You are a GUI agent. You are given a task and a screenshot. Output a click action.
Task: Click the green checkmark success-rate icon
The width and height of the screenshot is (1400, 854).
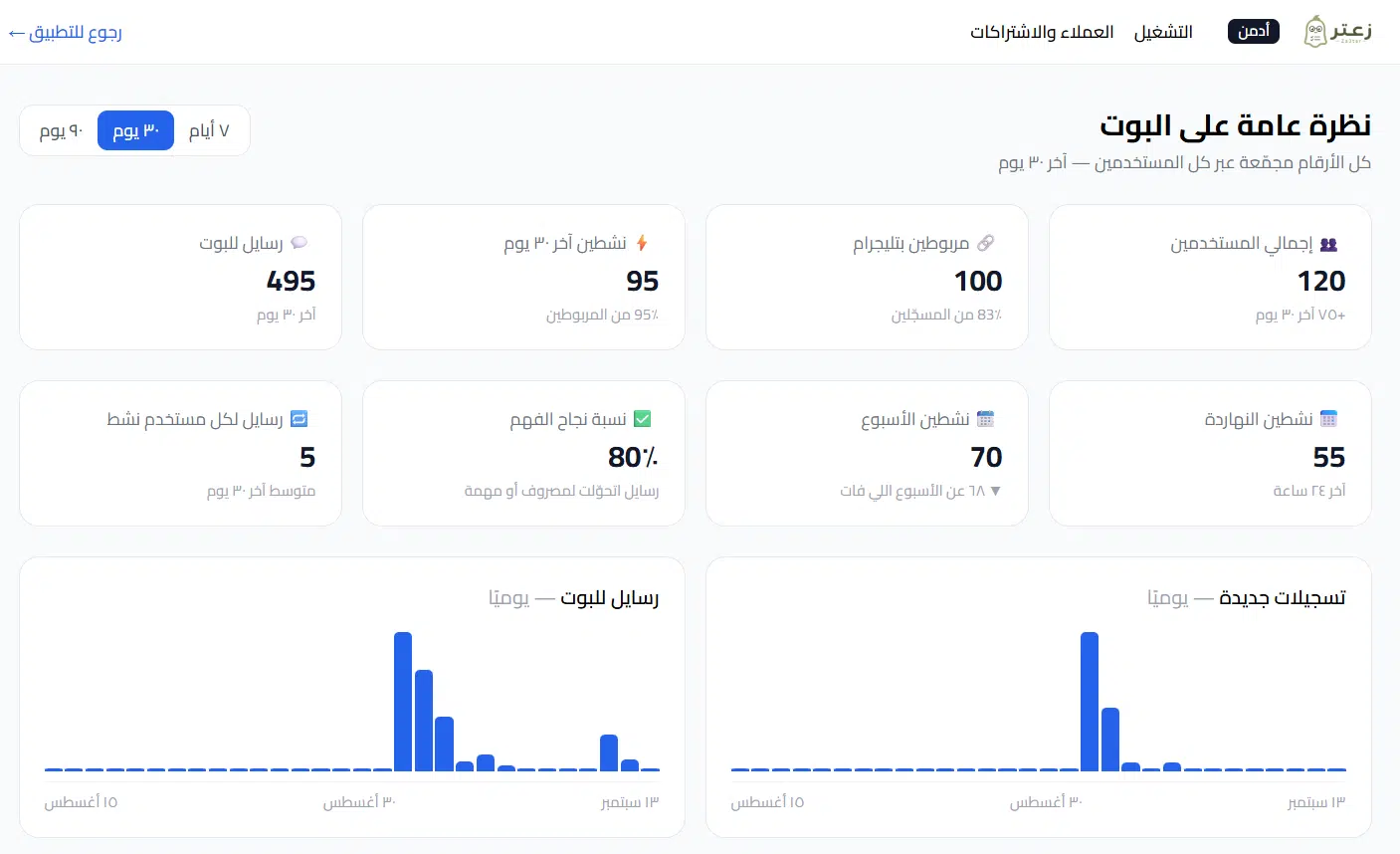coord(642,419)
